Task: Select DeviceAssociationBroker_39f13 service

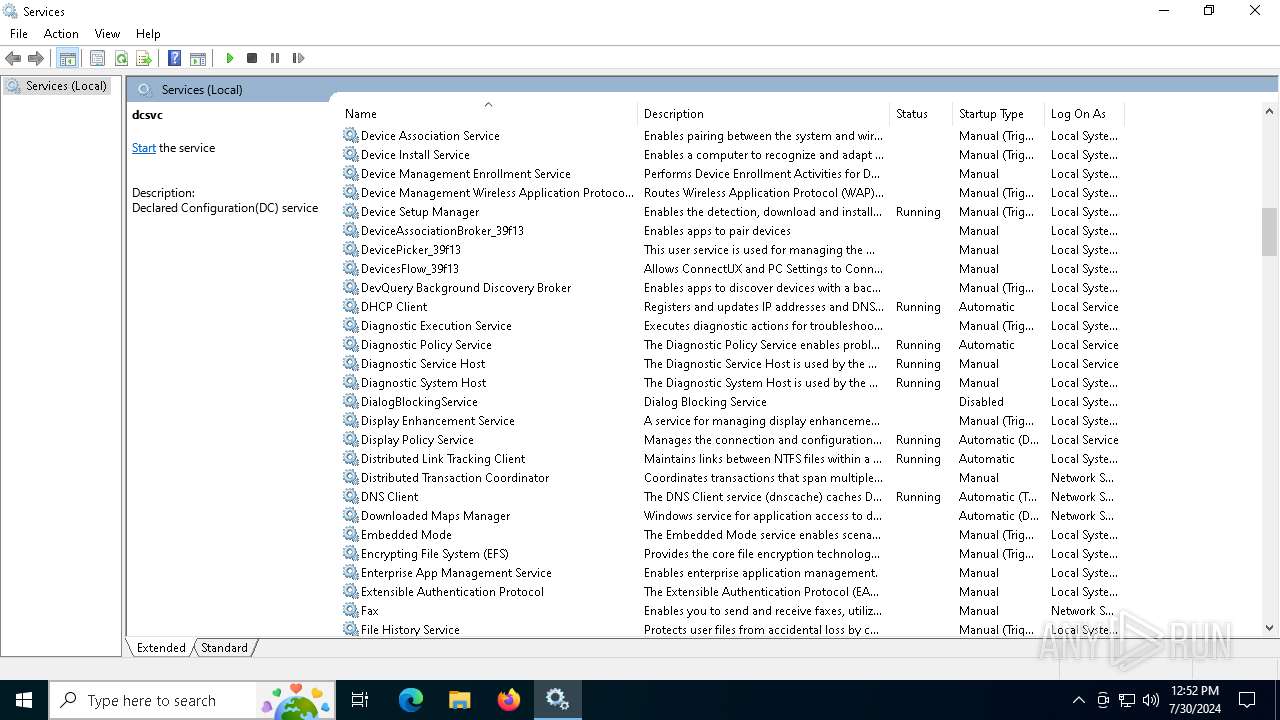Action: tap(731, 231)
